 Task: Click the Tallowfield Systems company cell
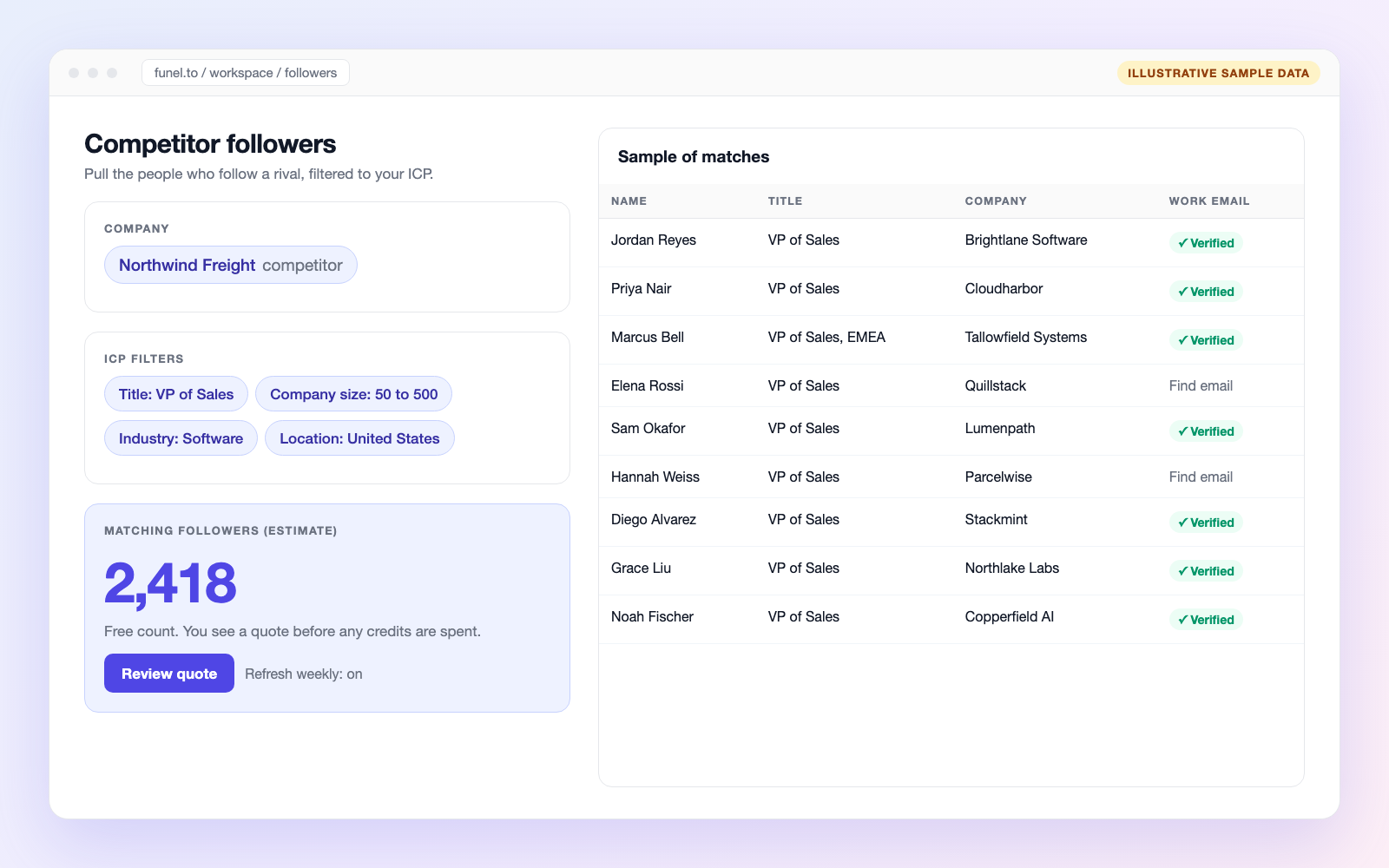pos(1026,337)
